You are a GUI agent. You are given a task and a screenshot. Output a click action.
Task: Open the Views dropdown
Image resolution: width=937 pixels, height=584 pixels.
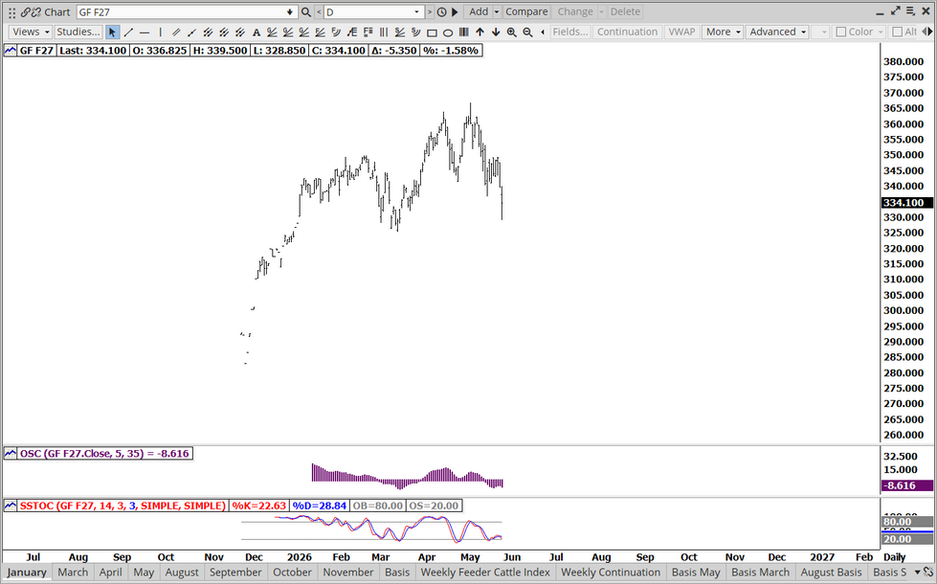point(30,32)
